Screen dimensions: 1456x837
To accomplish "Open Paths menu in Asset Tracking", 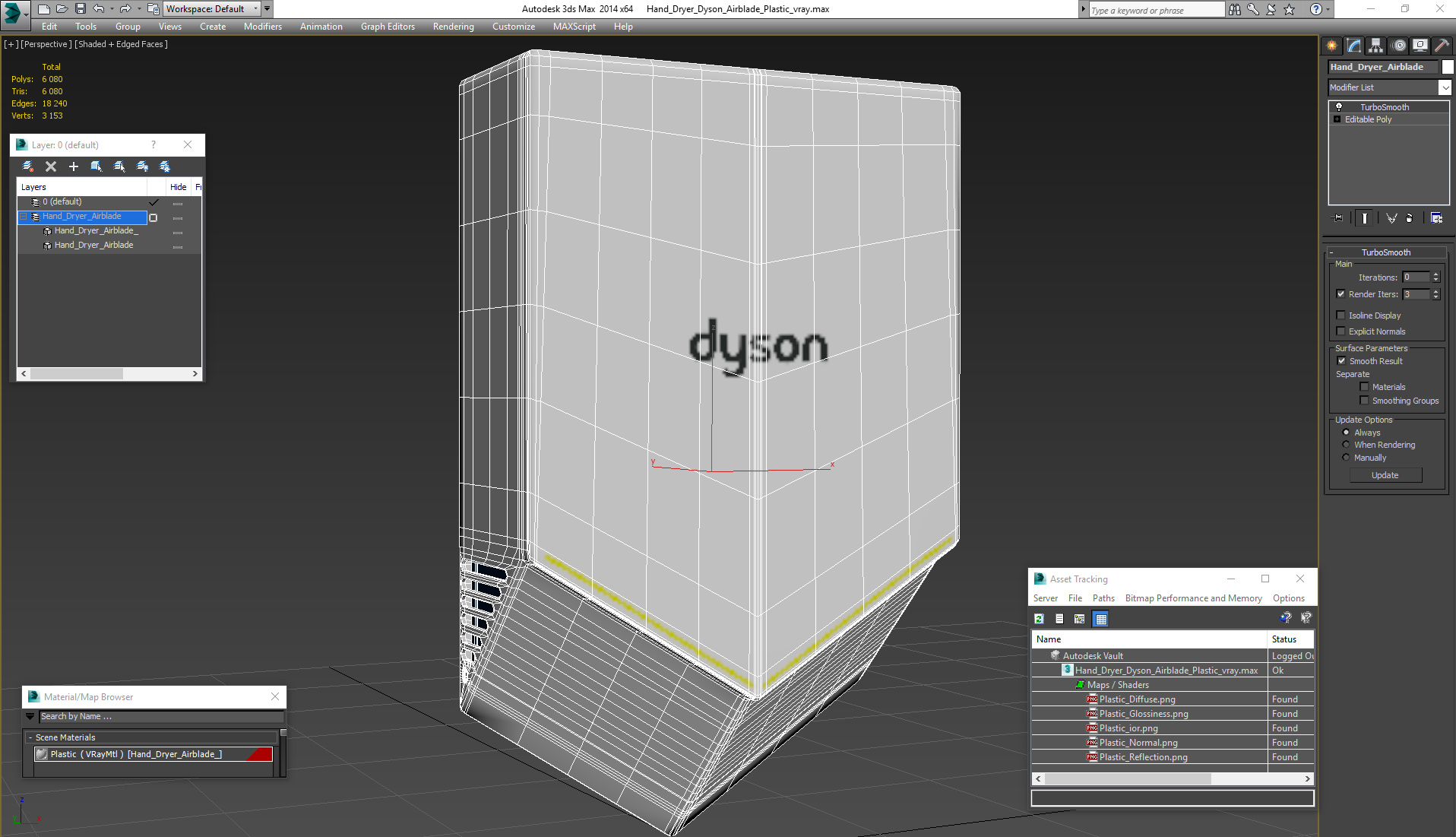I will click(x=1103, y=598).
